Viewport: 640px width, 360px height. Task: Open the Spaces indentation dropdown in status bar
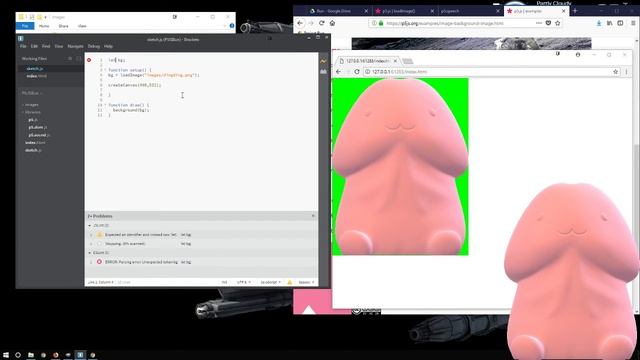click(x=306, y=282)
